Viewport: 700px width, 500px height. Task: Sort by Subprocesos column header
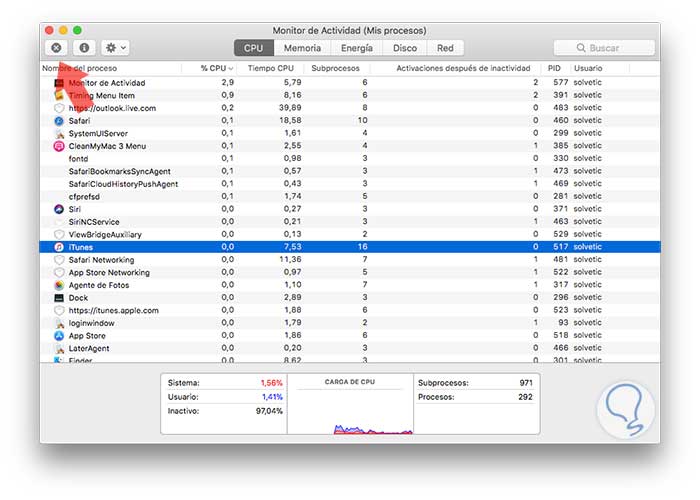(335, 68)
